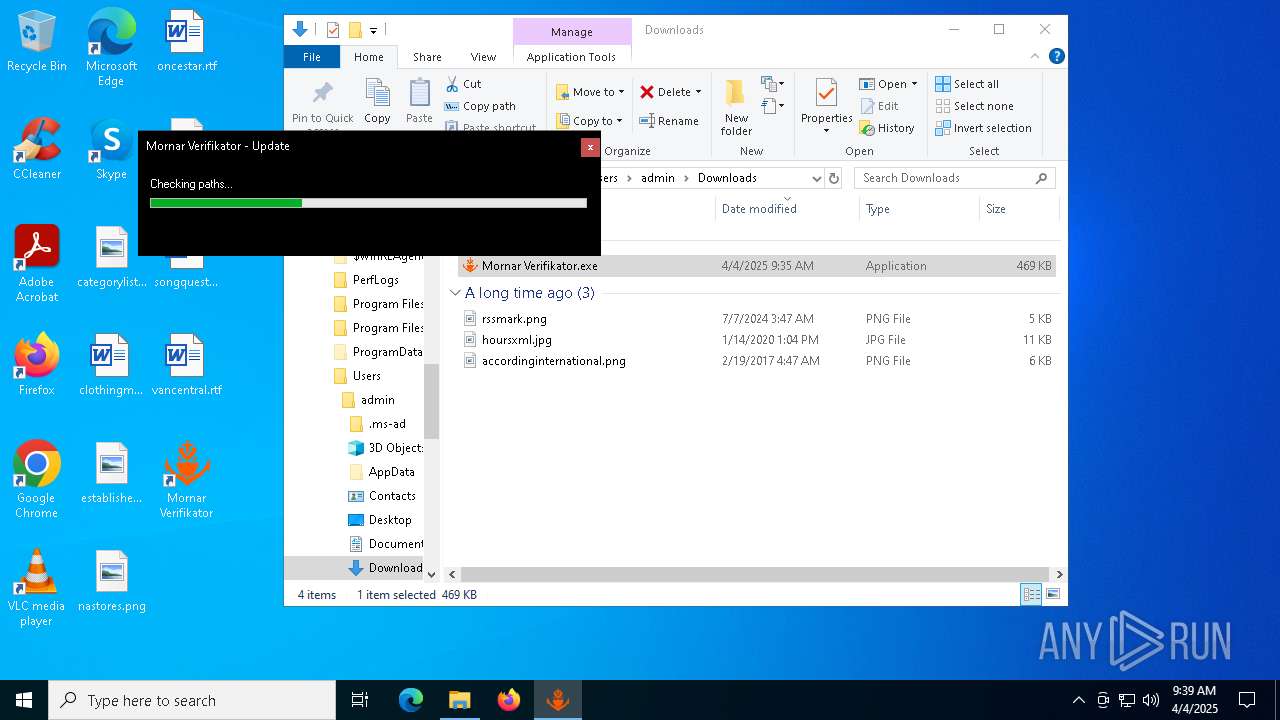
Task: Open the Skype desktop shortcut
Action: 111,150
